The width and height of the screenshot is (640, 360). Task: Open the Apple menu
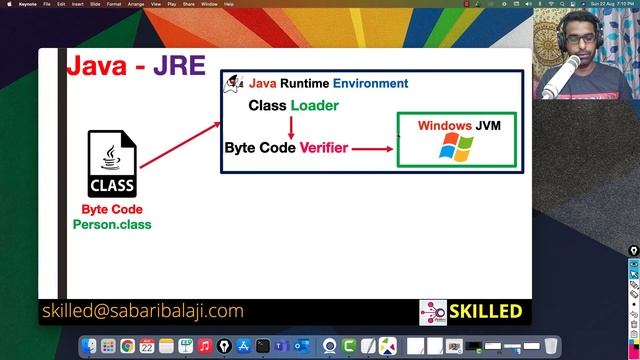(9, 4)
